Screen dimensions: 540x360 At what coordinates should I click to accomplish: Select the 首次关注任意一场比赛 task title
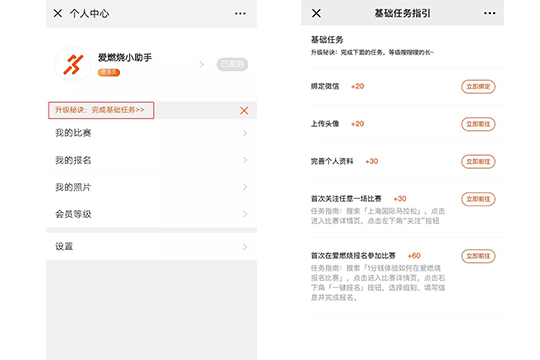(346, 199)
